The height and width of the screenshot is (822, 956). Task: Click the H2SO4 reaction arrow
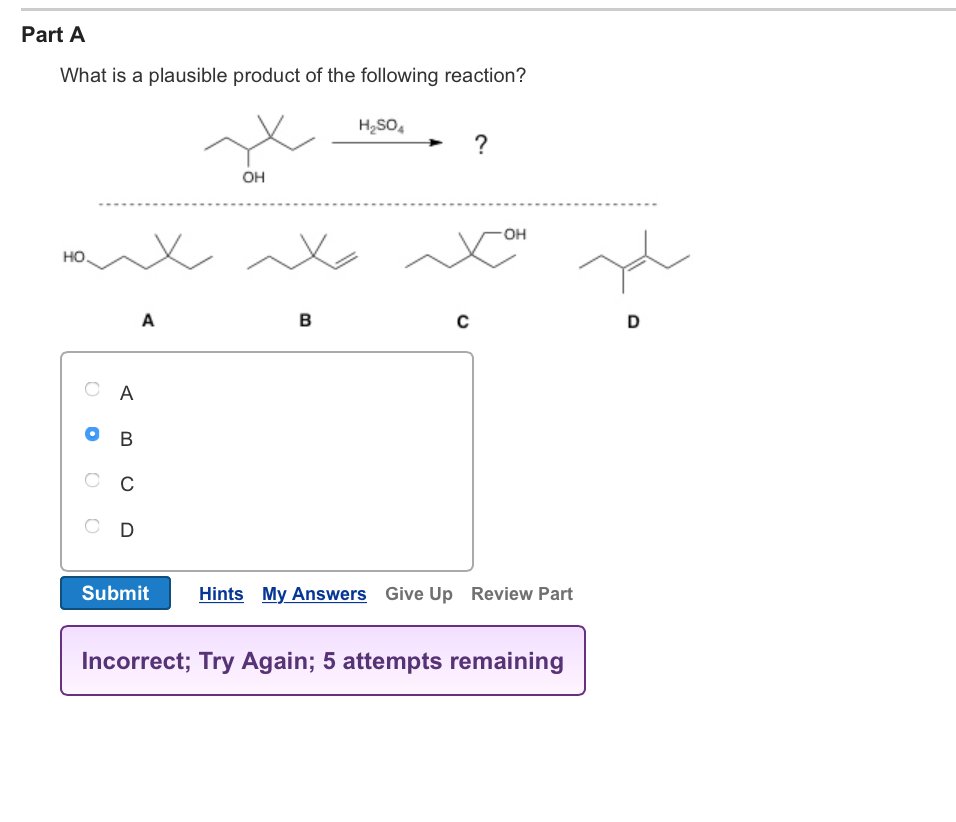pyautogui.click(x=385, y=142)
